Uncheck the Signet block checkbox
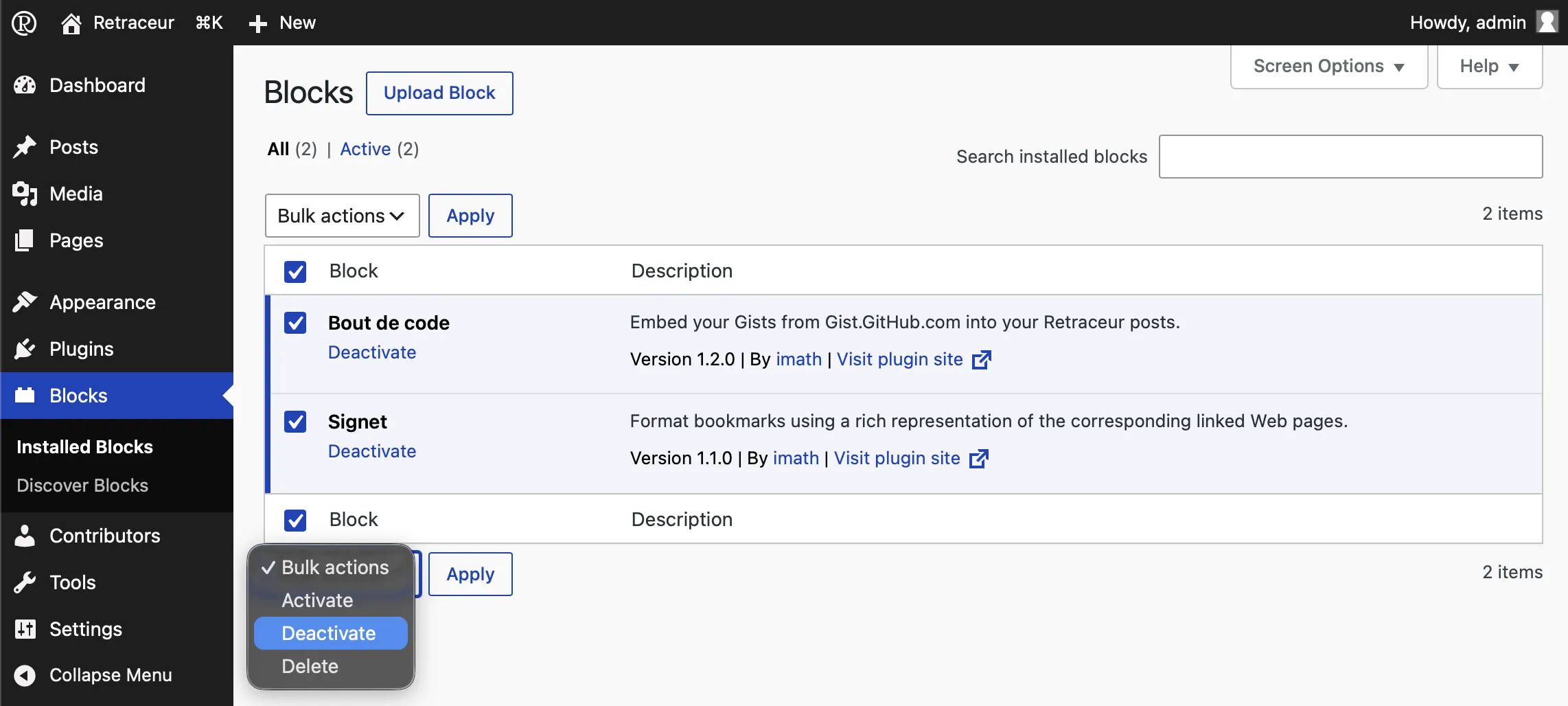The width and height of the screenshot is (1568, 706). (x=295, y=422)
